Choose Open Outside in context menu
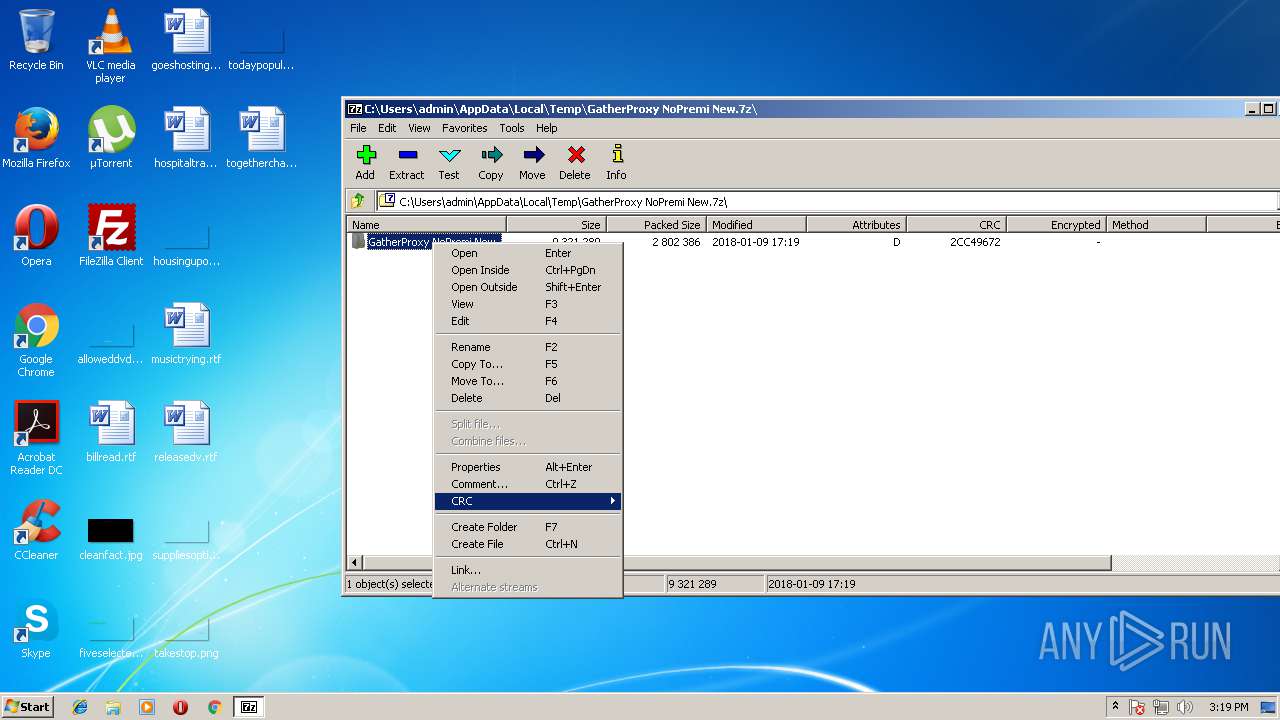Viewport: 1280px width, 720px height. [x=528, y=287]
